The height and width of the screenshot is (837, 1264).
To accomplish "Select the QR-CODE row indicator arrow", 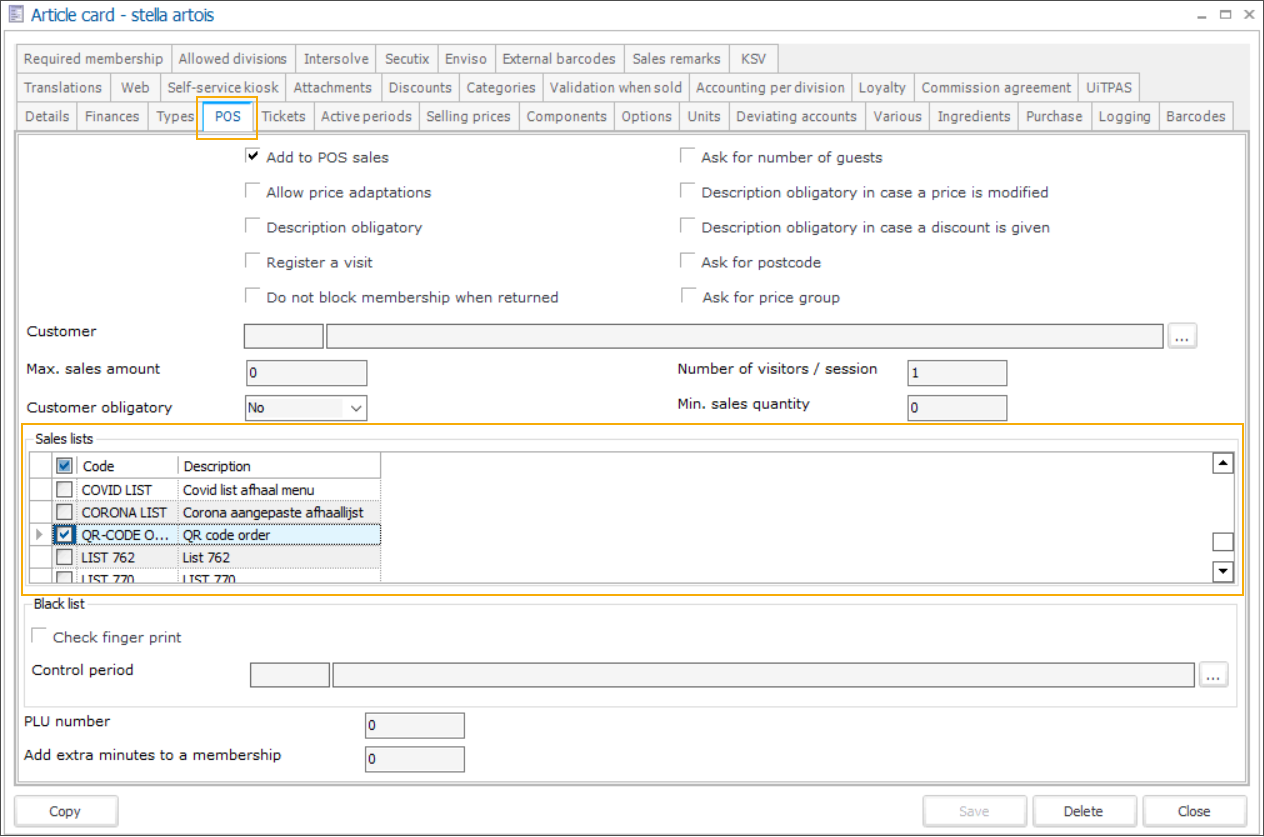I will (40, 535).
